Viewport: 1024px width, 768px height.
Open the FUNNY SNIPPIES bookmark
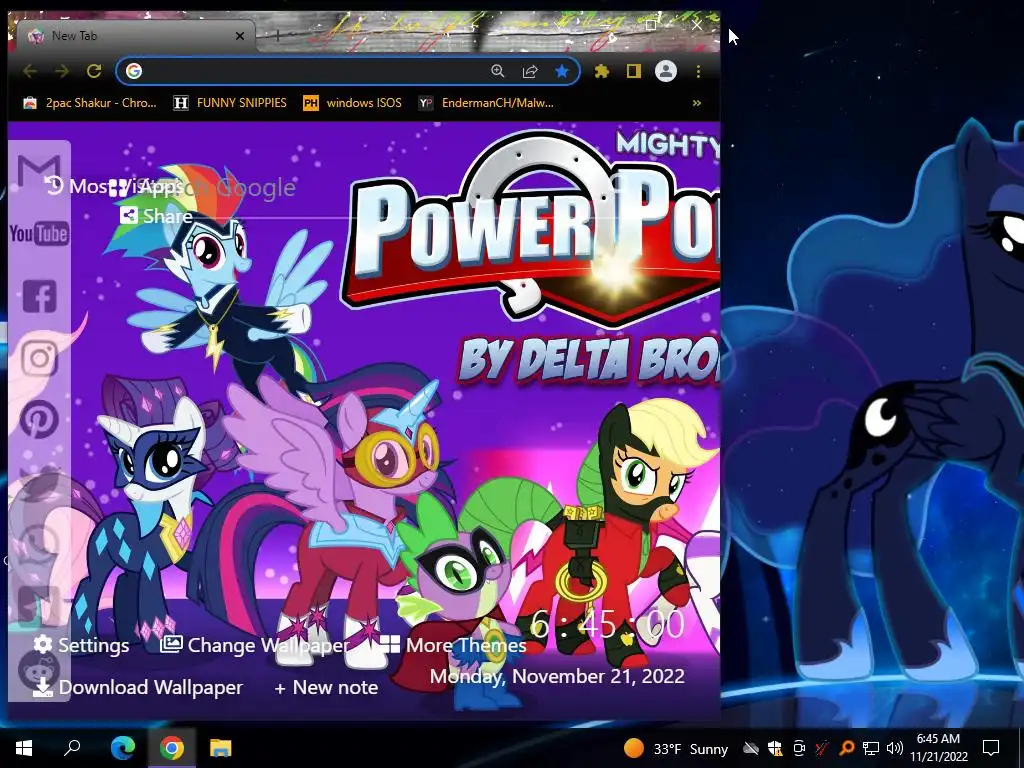point(230,103)
